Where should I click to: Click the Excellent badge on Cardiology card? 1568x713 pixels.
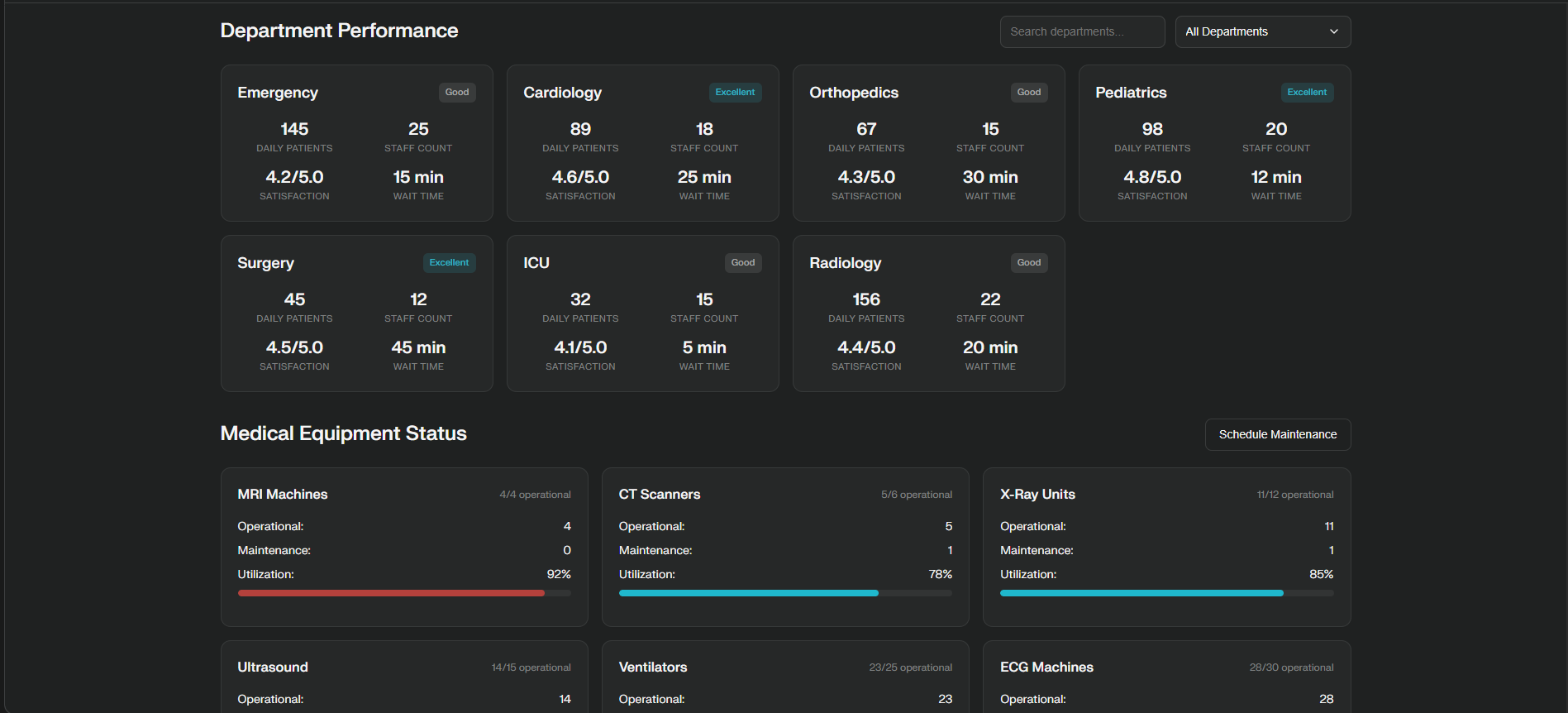pyautogui.click(x=735, y=93)
